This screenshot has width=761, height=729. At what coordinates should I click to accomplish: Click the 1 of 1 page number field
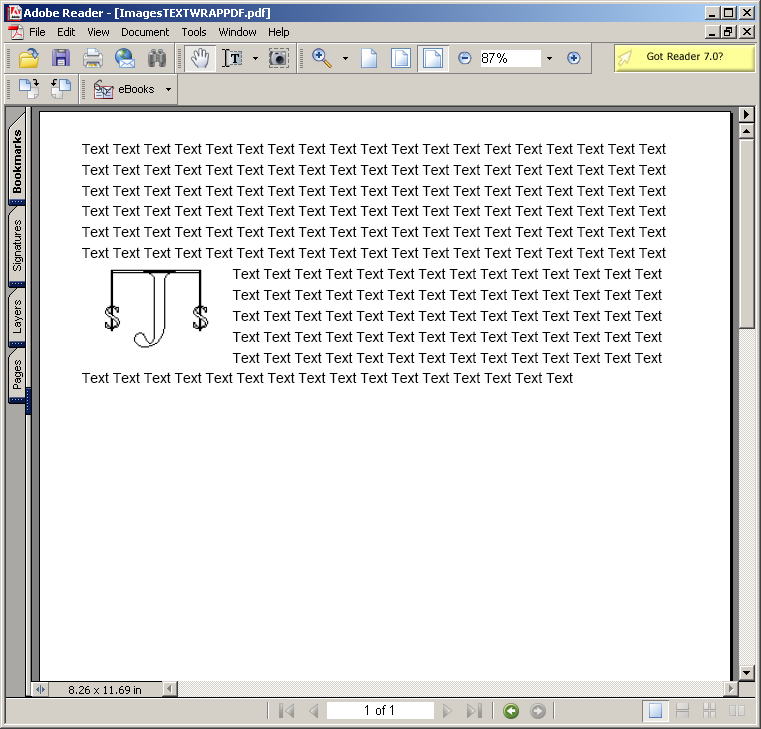380,711
